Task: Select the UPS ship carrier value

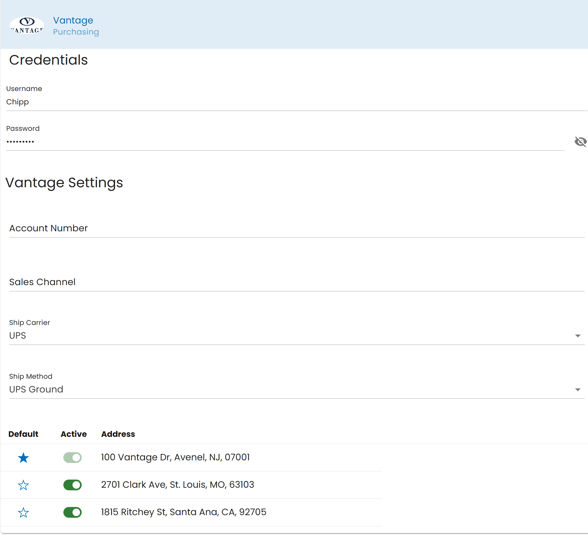Action: click(18, 336)
